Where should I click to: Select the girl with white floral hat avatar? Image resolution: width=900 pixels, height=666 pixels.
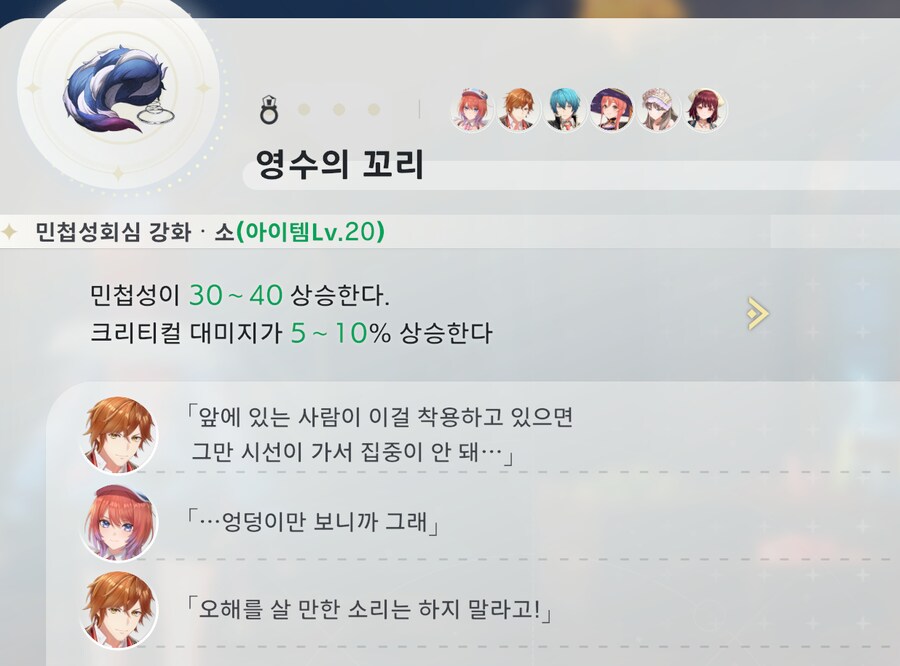pos(658,109)
